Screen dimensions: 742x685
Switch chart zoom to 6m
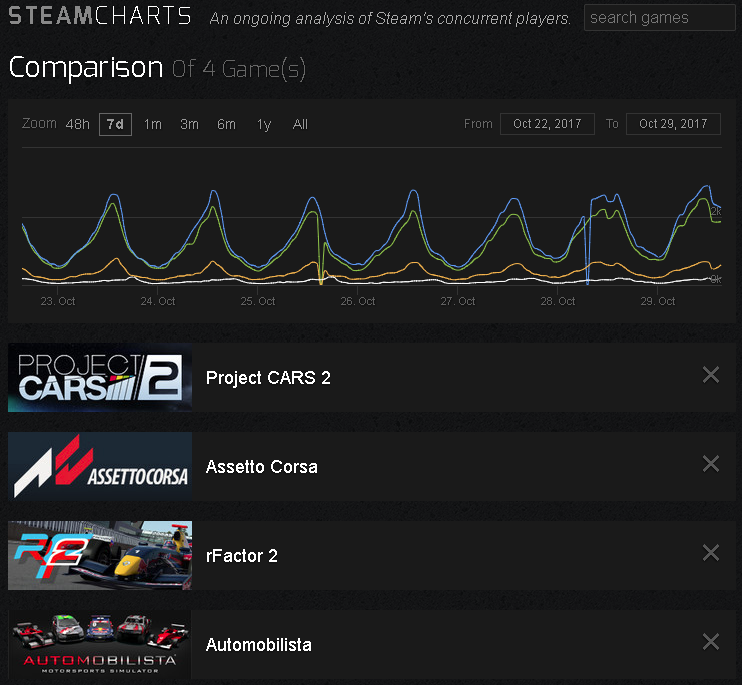[226, 124]
